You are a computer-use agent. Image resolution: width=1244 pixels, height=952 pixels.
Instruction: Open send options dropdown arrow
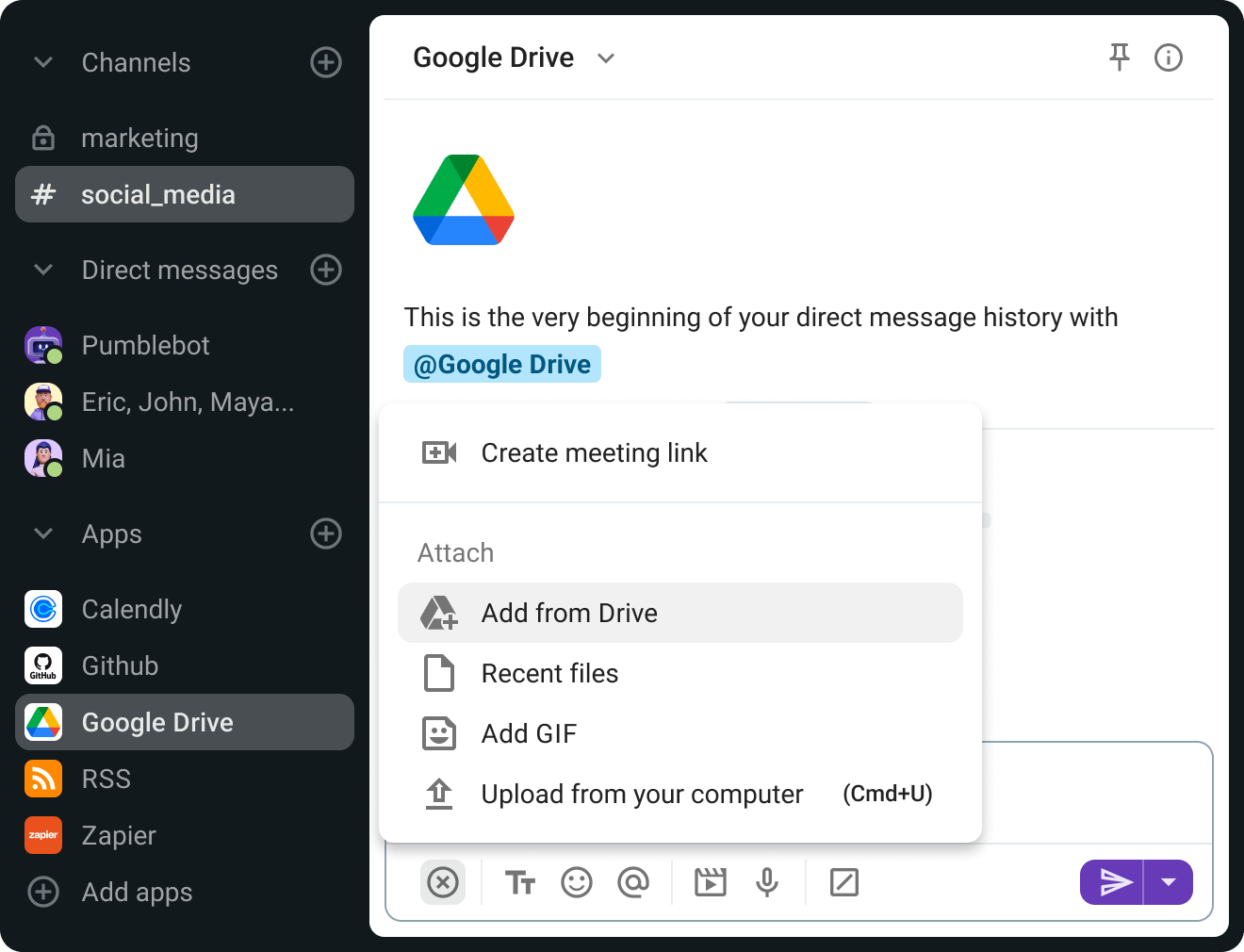pos(1169,882)
